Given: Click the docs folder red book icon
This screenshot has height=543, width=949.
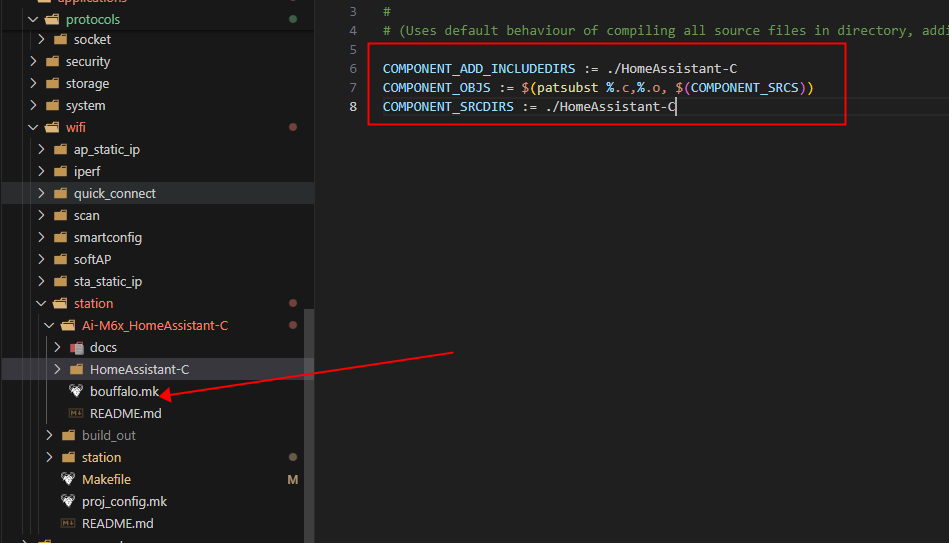Looking at the screenshot, I should pyautogui.click(x=76, y=347).
